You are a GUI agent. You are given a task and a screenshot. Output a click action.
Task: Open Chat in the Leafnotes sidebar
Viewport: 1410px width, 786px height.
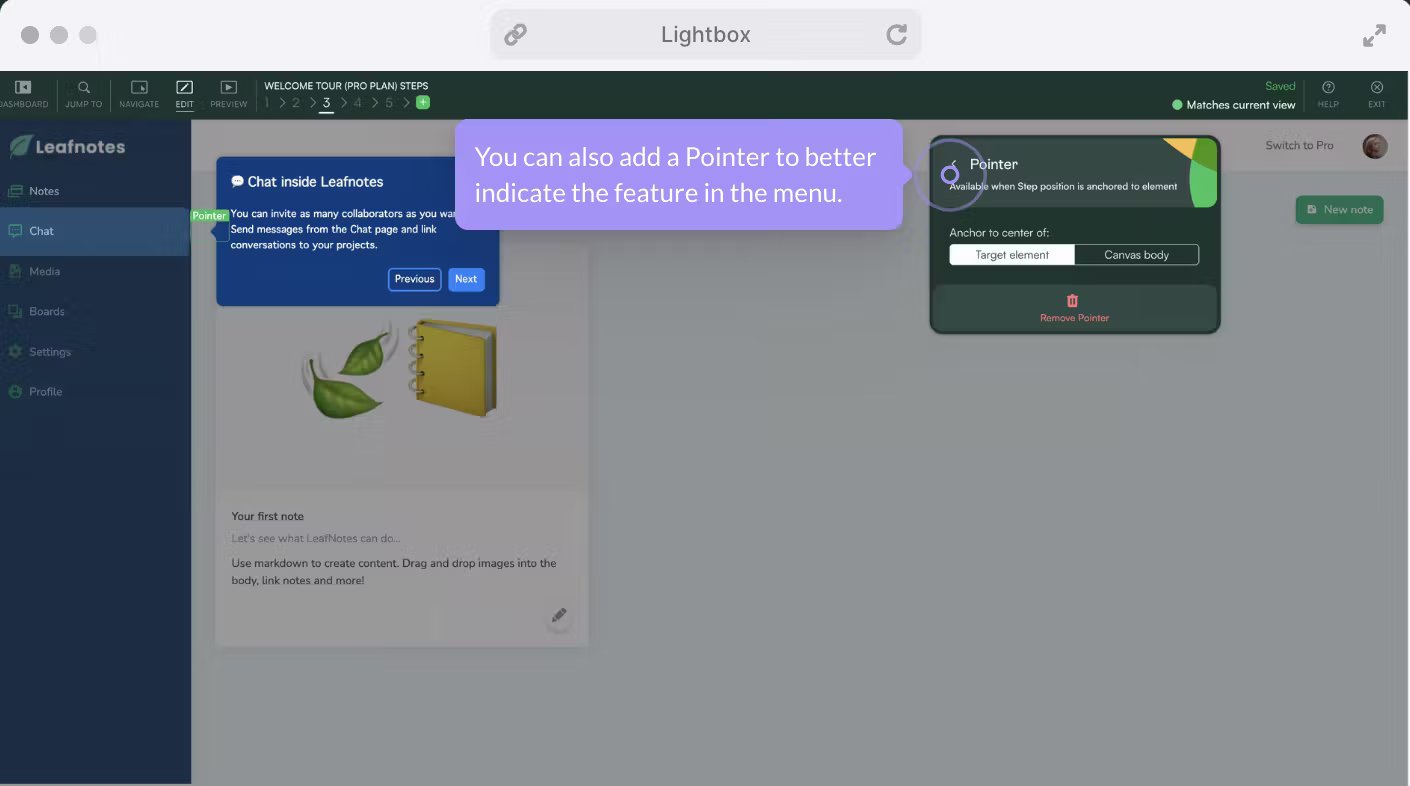click(x=41, y=231)
